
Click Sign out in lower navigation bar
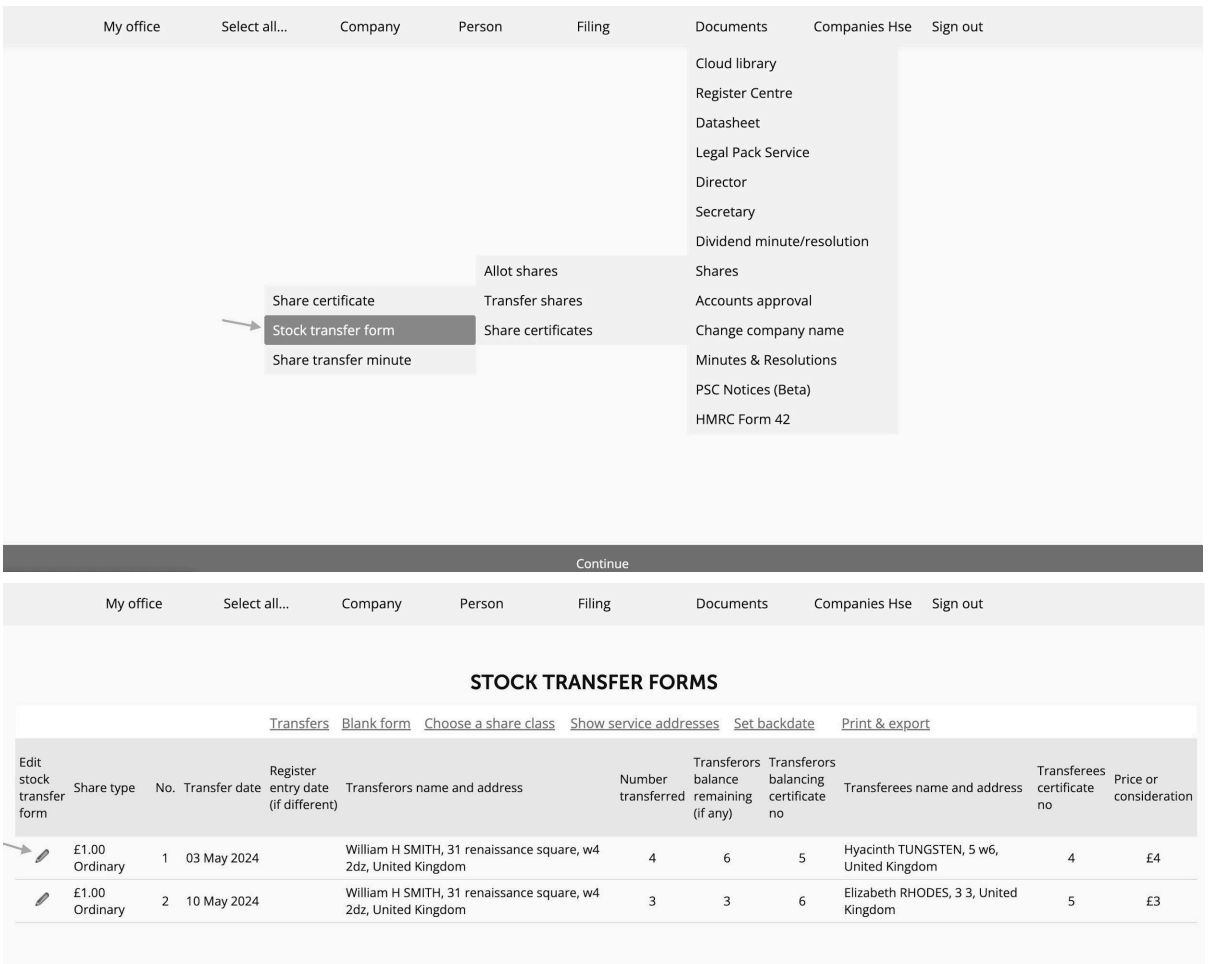(x=958, y=604)
